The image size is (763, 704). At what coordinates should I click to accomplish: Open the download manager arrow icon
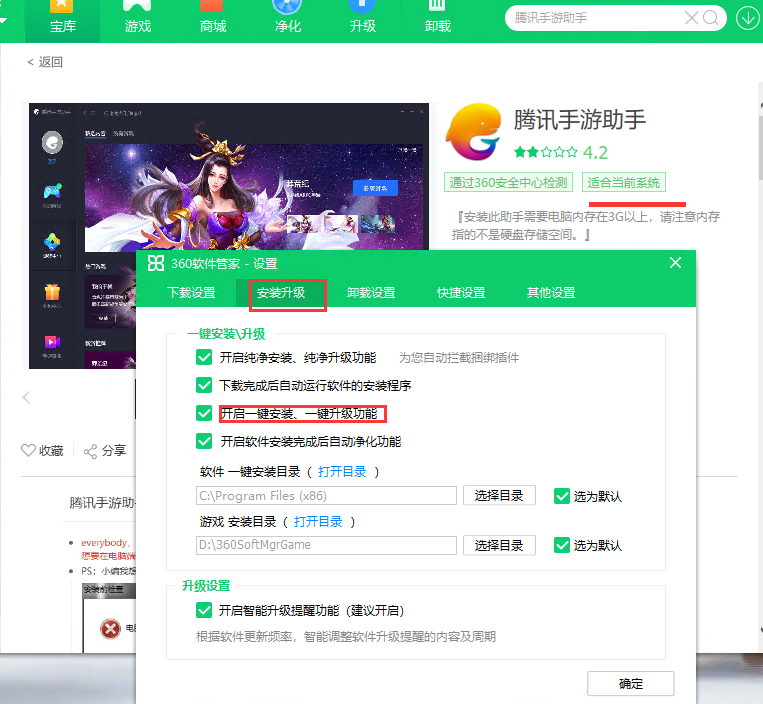(747, 18)
